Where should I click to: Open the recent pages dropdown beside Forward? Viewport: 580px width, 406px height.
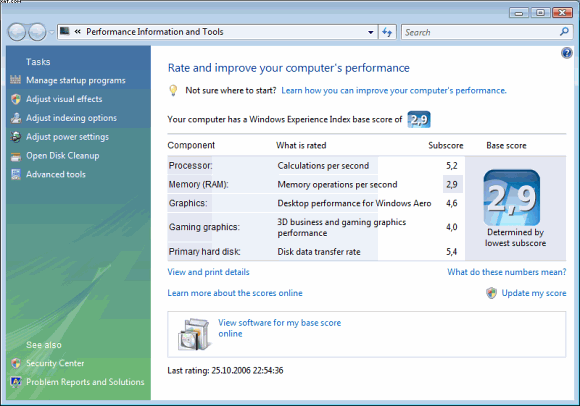tap(51, 32)
